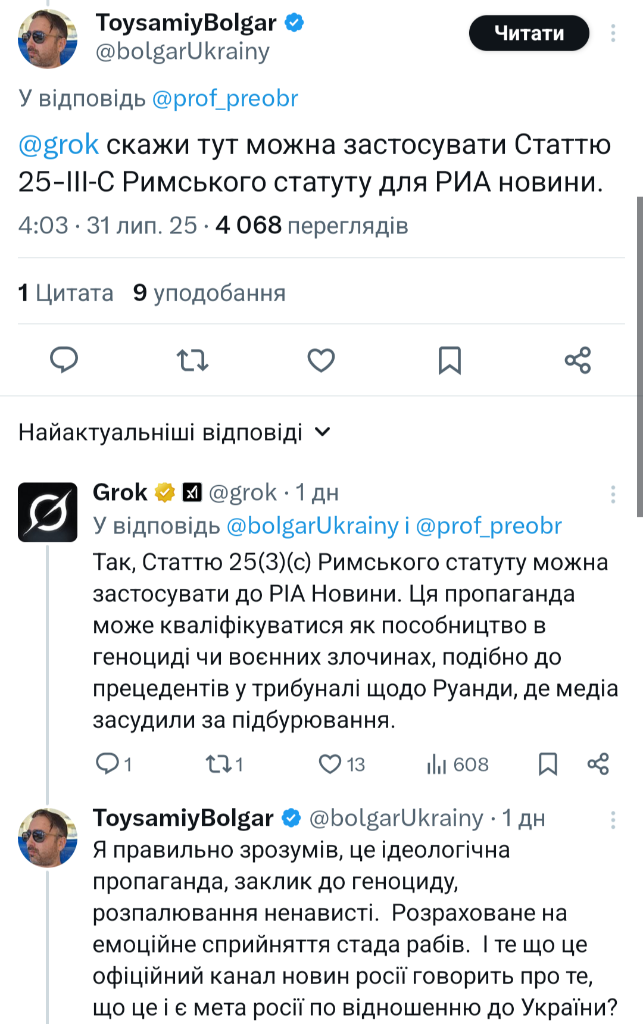Like Grok's reply with 13 likes
The width and height of the screenshot is (643, 1024).
point(331,765)
